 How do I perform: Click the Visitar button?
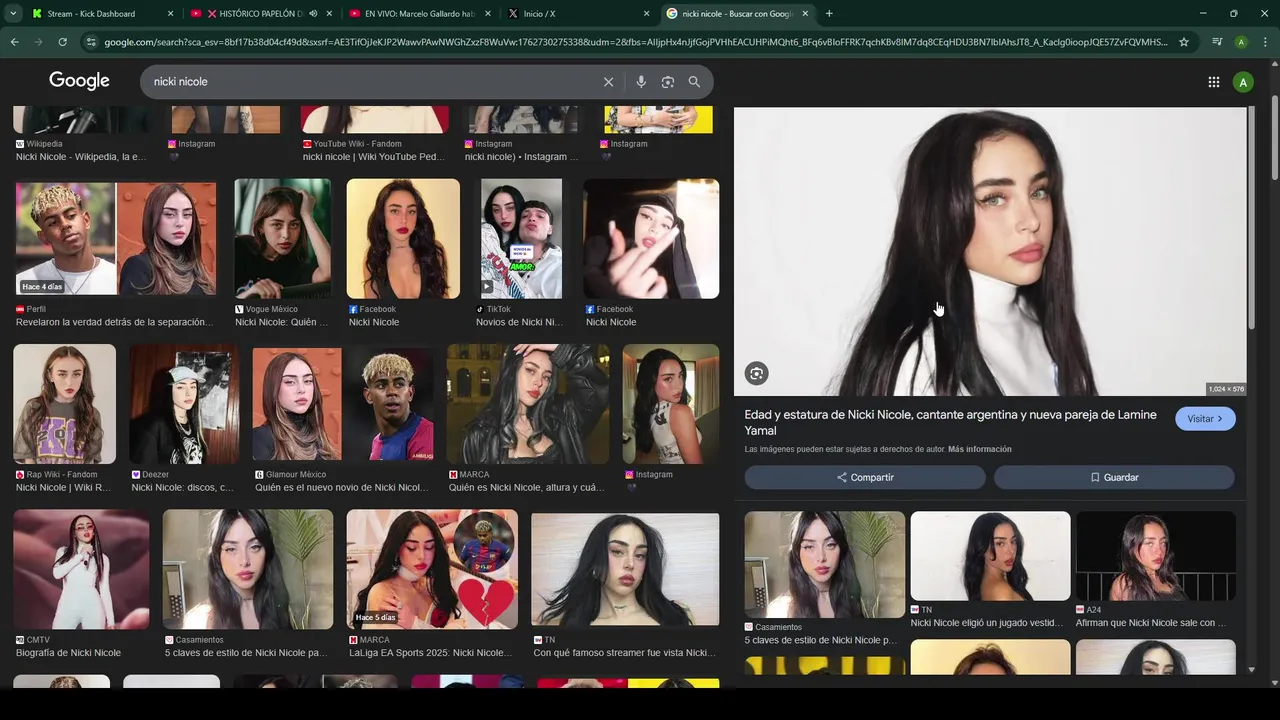tap(1205, 419)
